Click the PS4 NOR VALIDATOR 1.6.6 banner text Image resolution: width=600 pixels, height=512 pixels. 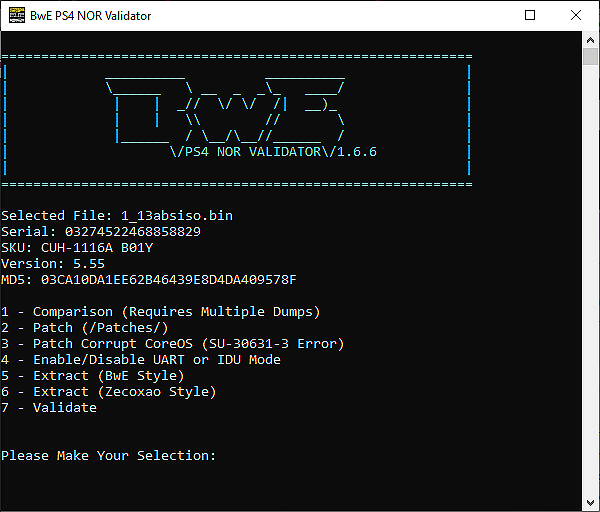[274, 152]
